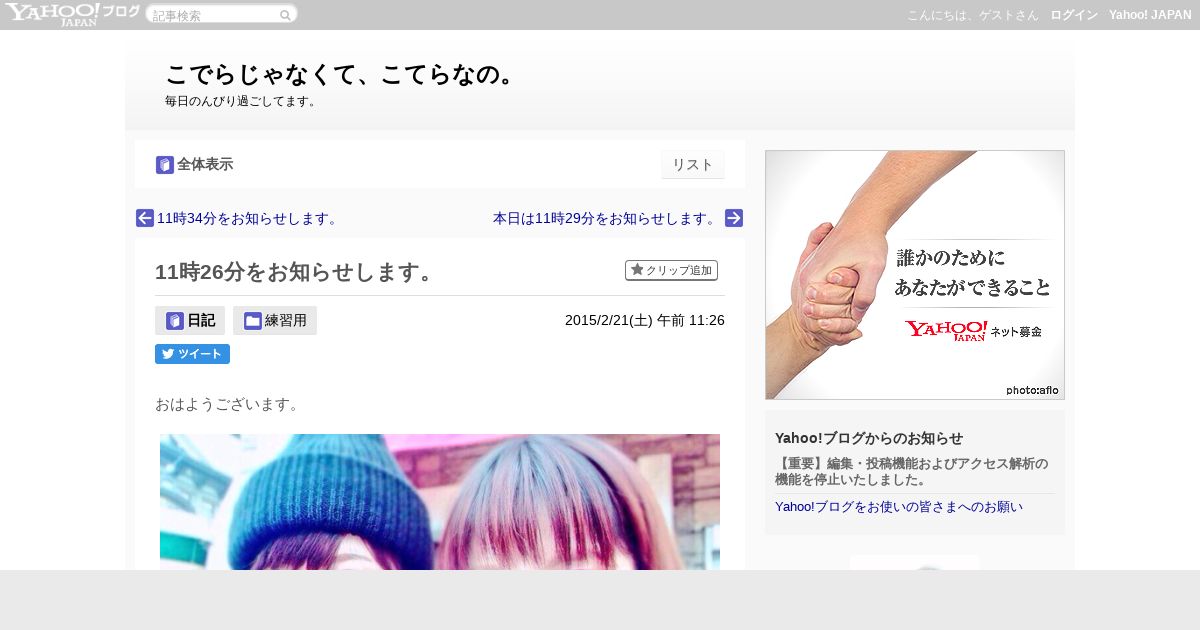1200x630 pixels.
Task: Click the Yahoo! Japan blog logo
Action: pos(72,14)
